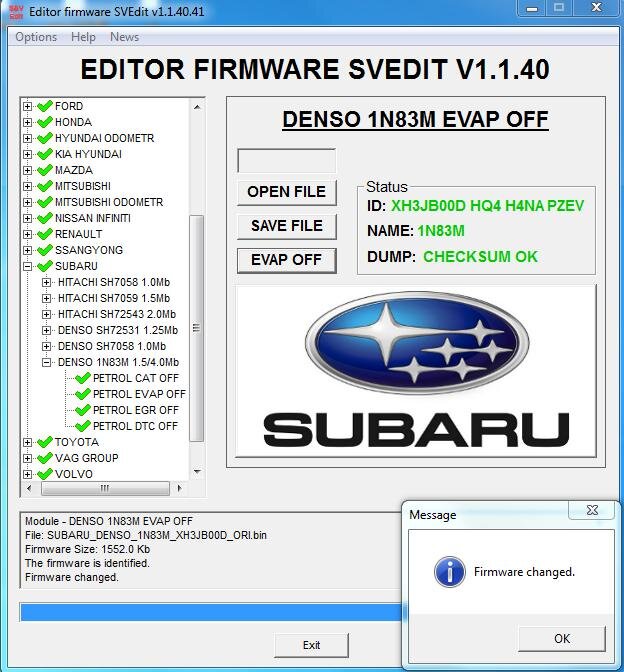
Task: Click the blue progress bar
Action: [212, 612]
